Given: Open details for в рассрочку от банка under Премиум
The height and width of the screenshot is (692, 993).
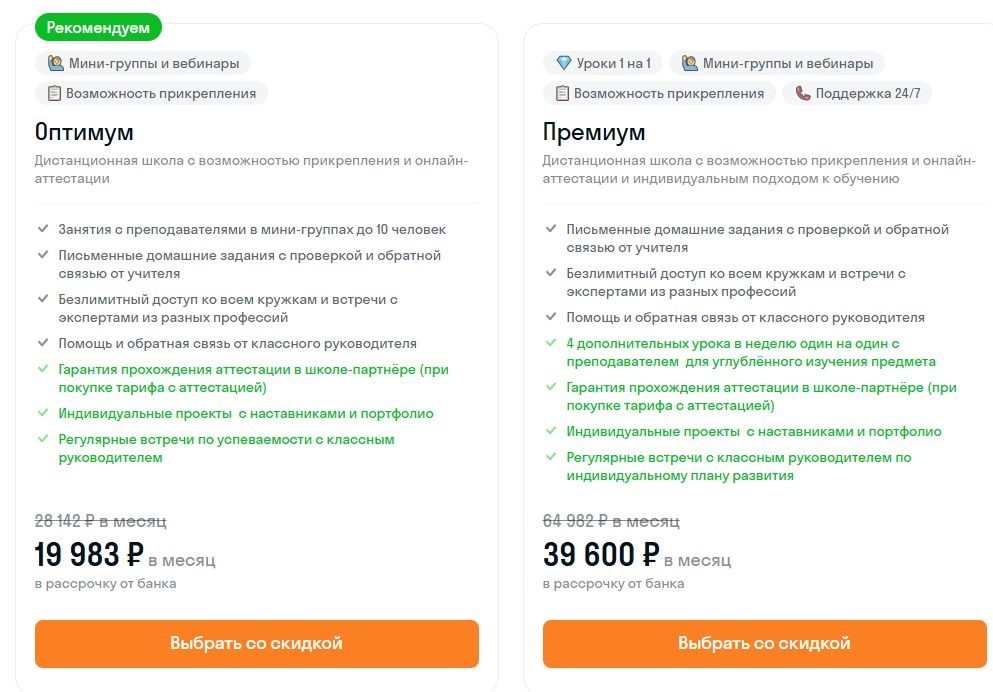Looking at the screenshot, I should coord(613,584).
